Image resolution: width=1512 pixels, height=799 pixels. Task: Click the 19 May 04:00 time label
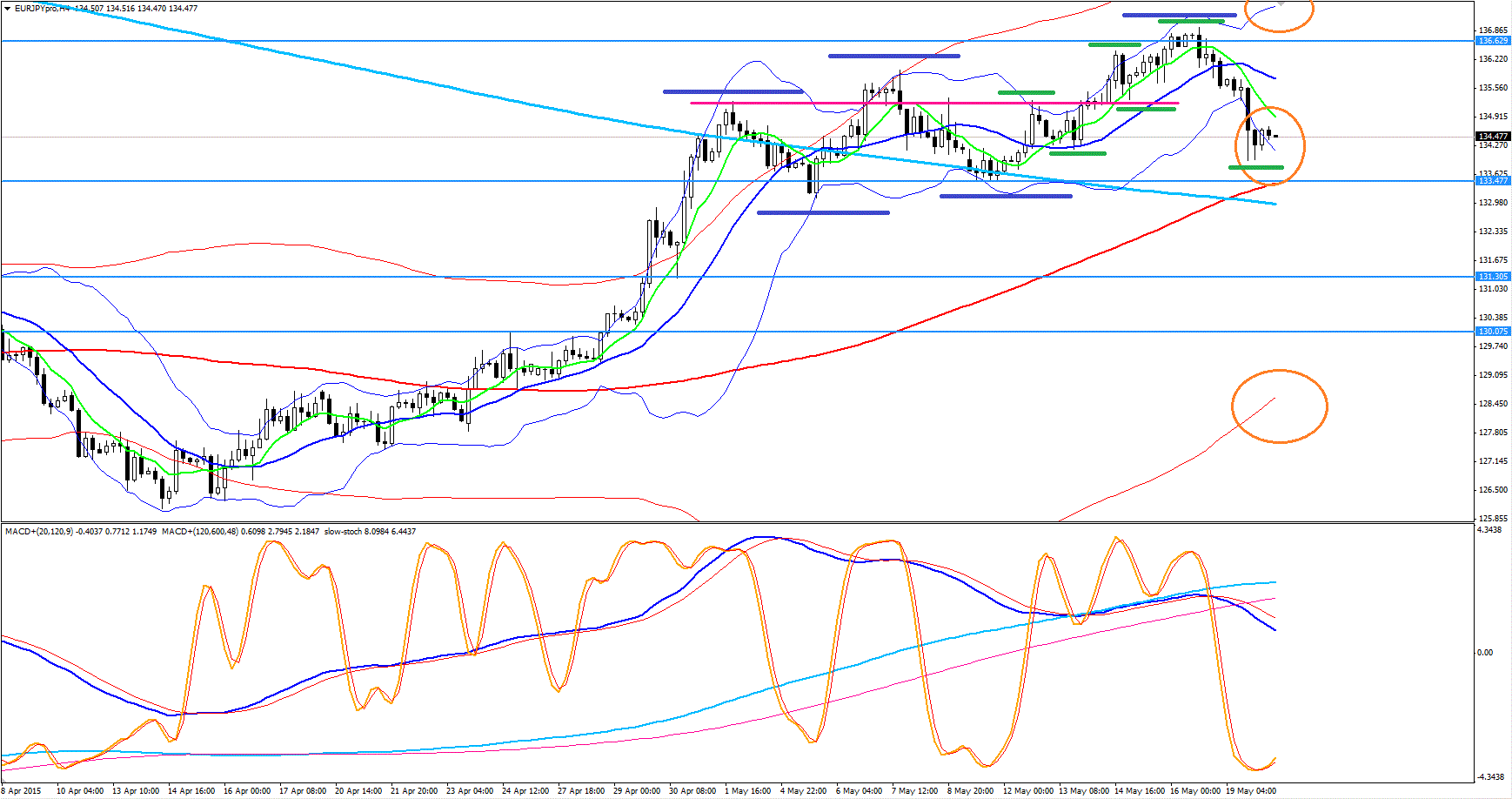pos(1251,791)
